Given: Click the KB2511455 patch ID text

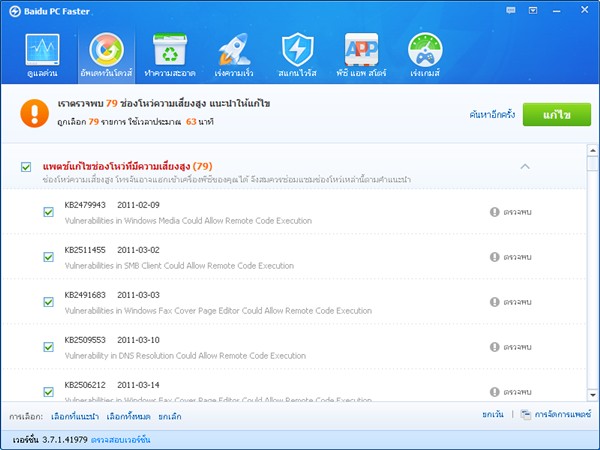Looking at the screenshot, I should [x=85, y=250].
